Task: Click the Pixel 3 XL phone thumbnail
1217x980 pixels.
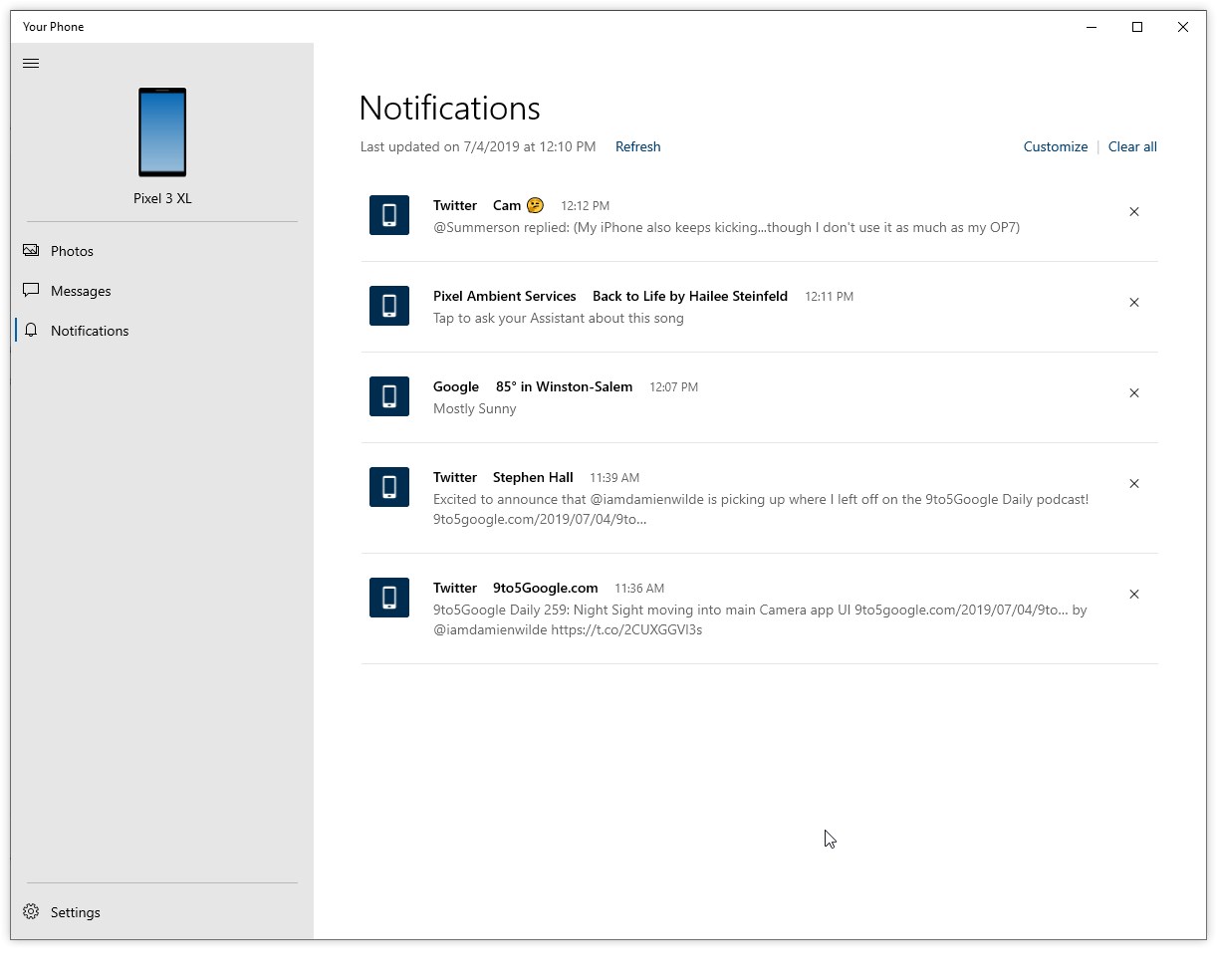Action: (162, 132)
